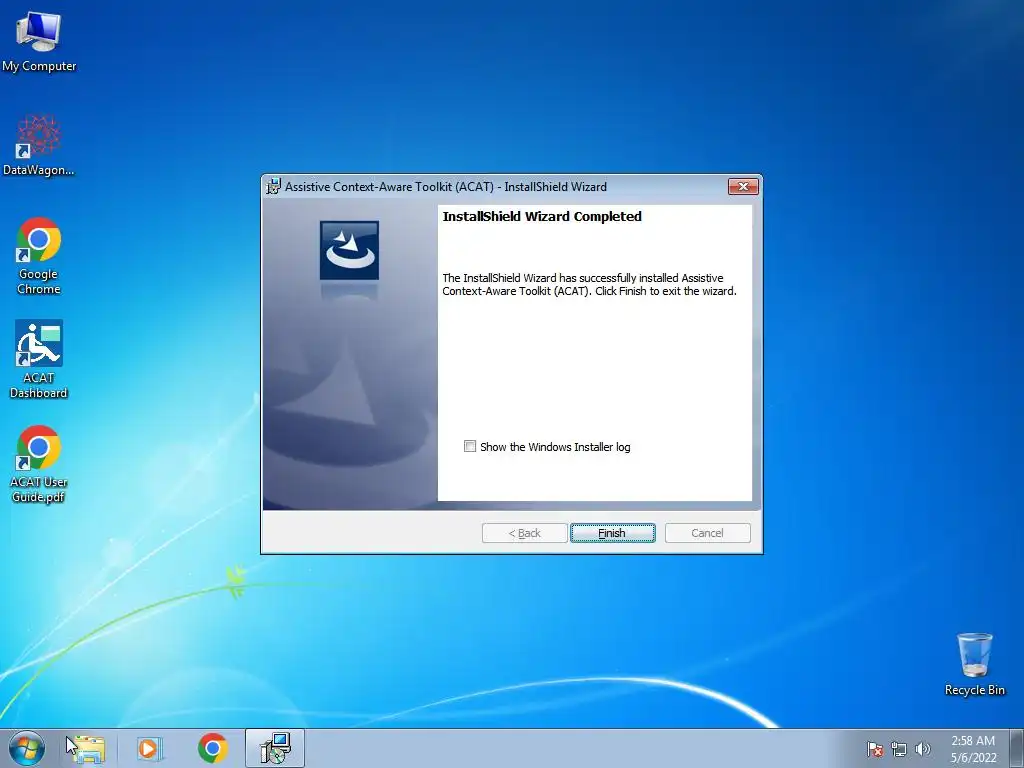Click the network tray icon
Screen dimensions: 1024x768
[x=899, y=749]
